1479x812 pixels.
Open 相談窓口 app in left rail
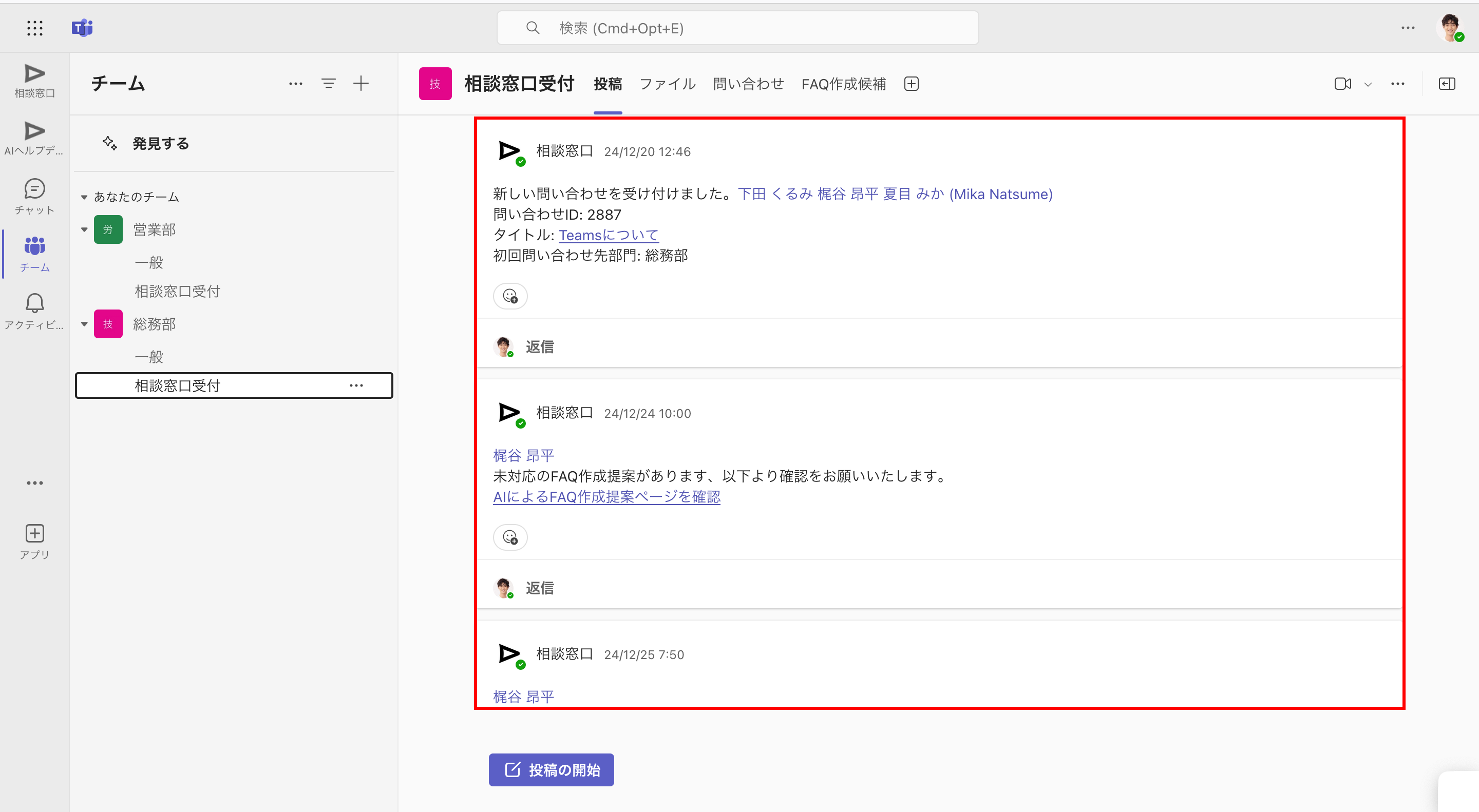34,81
